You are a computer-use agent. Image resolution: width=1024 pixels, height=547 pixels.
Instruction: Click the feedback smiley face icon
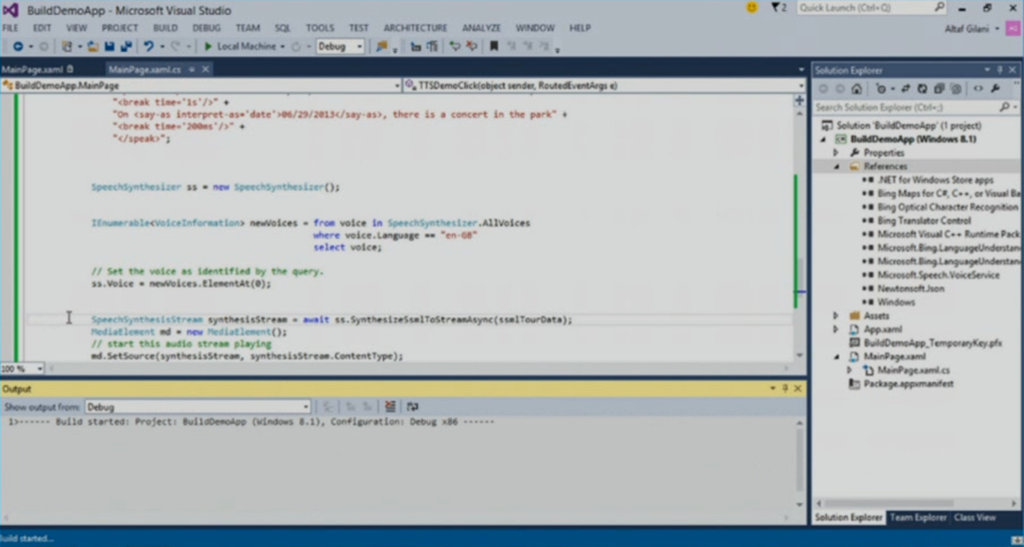752,8
